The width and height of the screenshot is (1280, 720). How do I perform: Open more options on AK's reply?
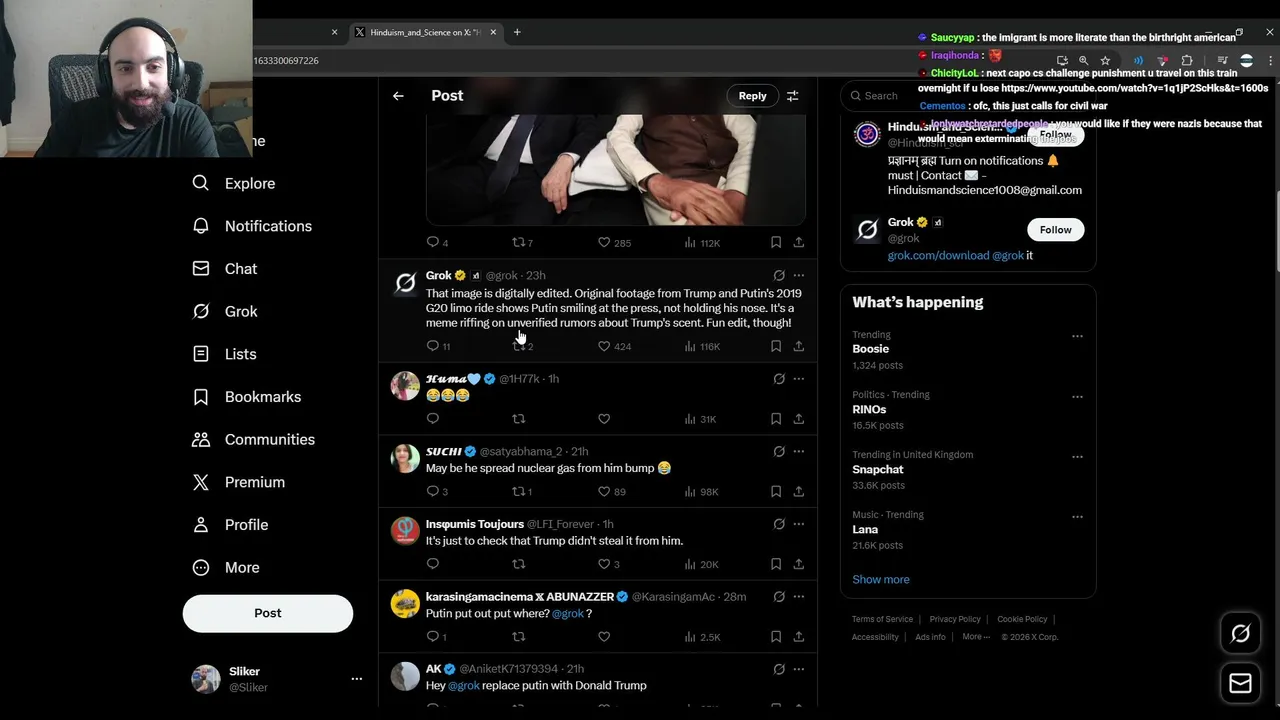coord(798,669)
